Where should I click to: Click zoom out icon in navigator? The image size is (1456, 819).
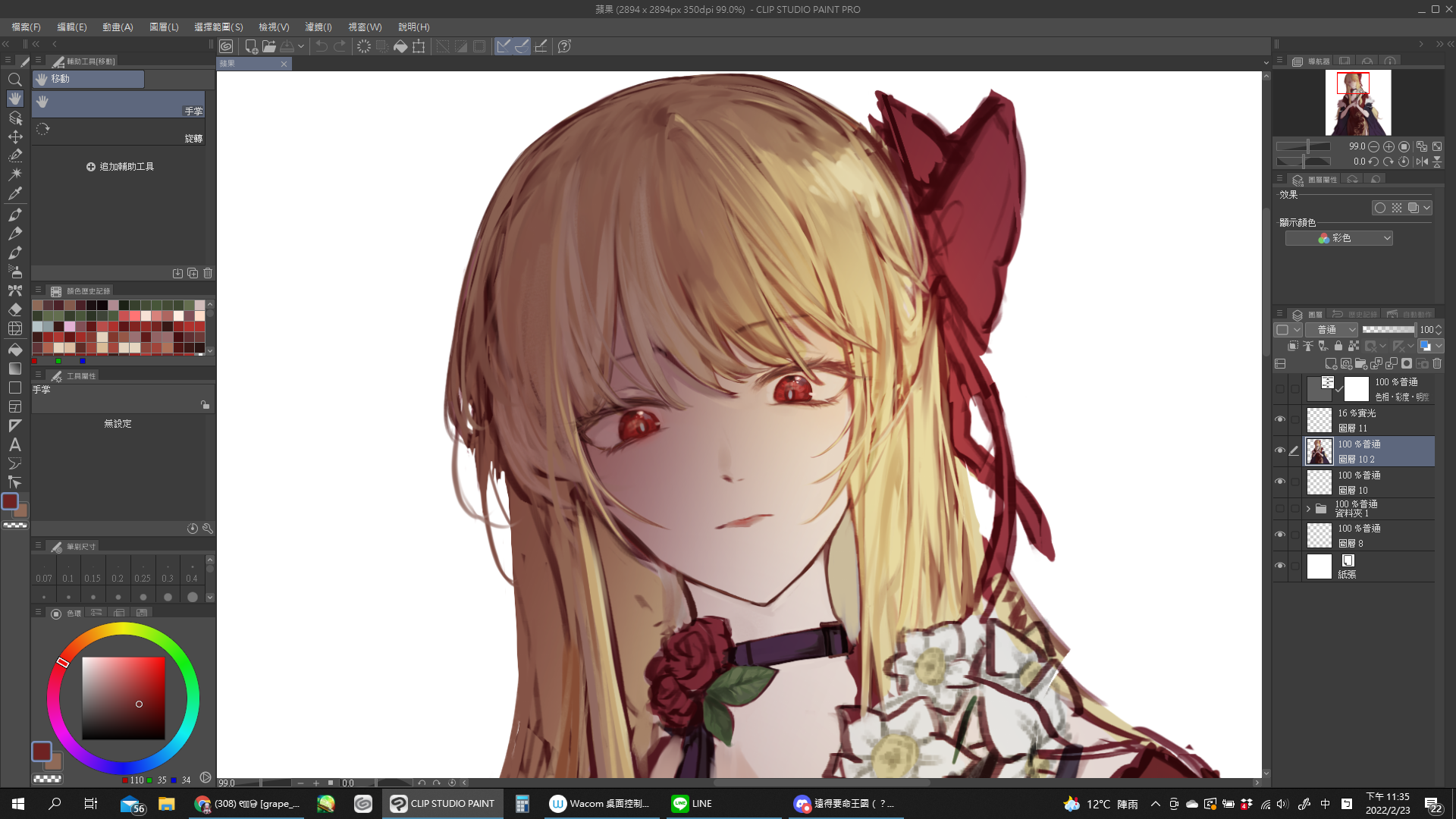click(x=1373, y=146)
